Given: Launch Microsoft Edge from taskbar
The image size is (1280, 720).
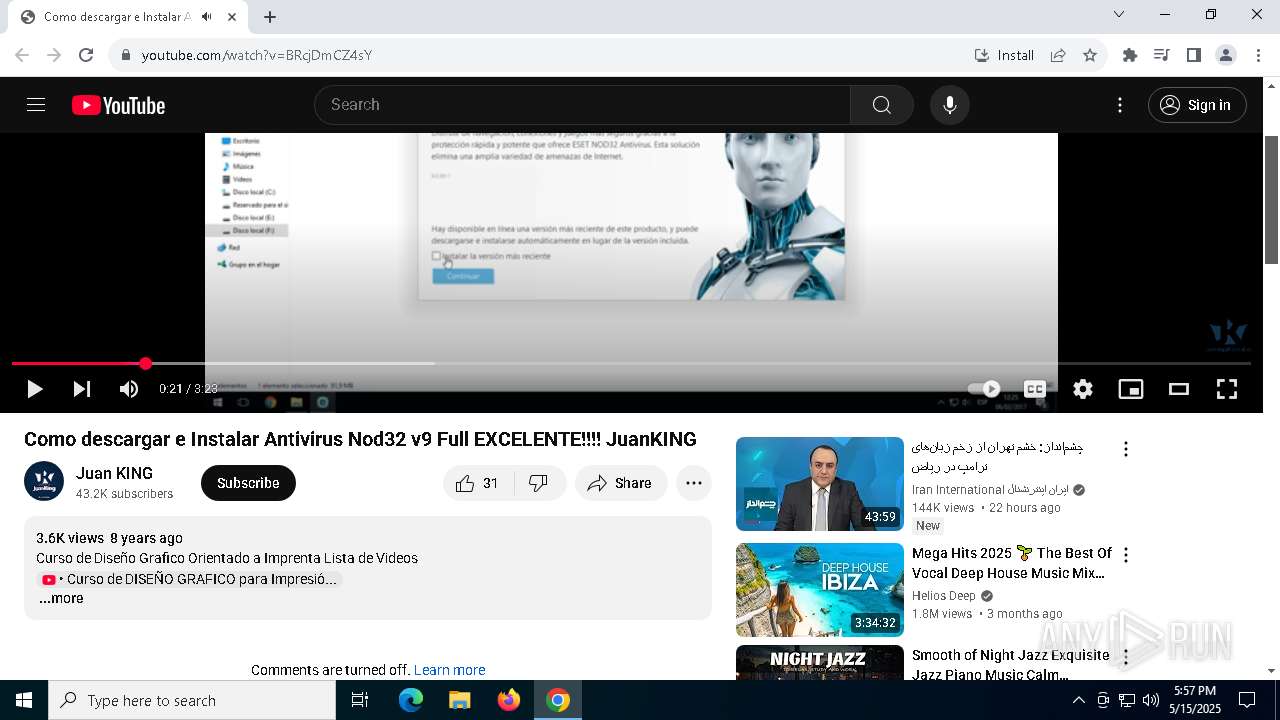Looking at the screenshot, I should tap(411, 700).
